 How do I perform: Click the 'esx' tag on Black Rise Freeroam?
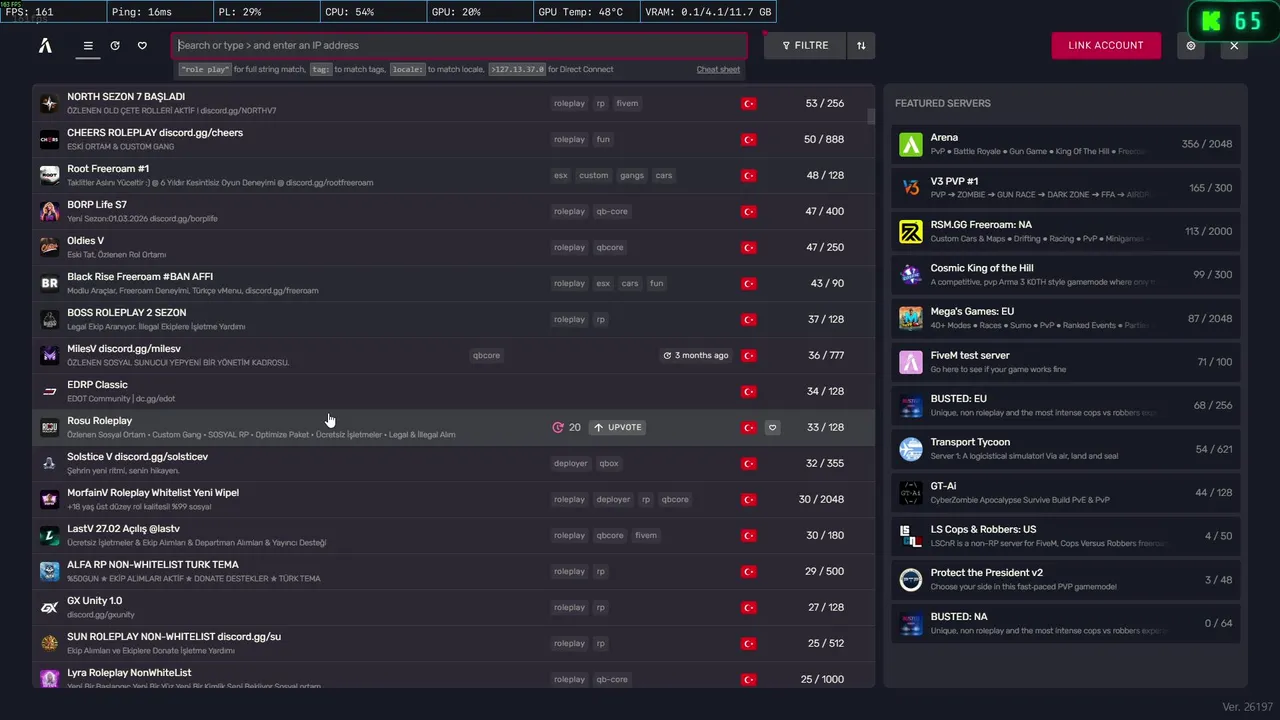click(x=603, y=283)
